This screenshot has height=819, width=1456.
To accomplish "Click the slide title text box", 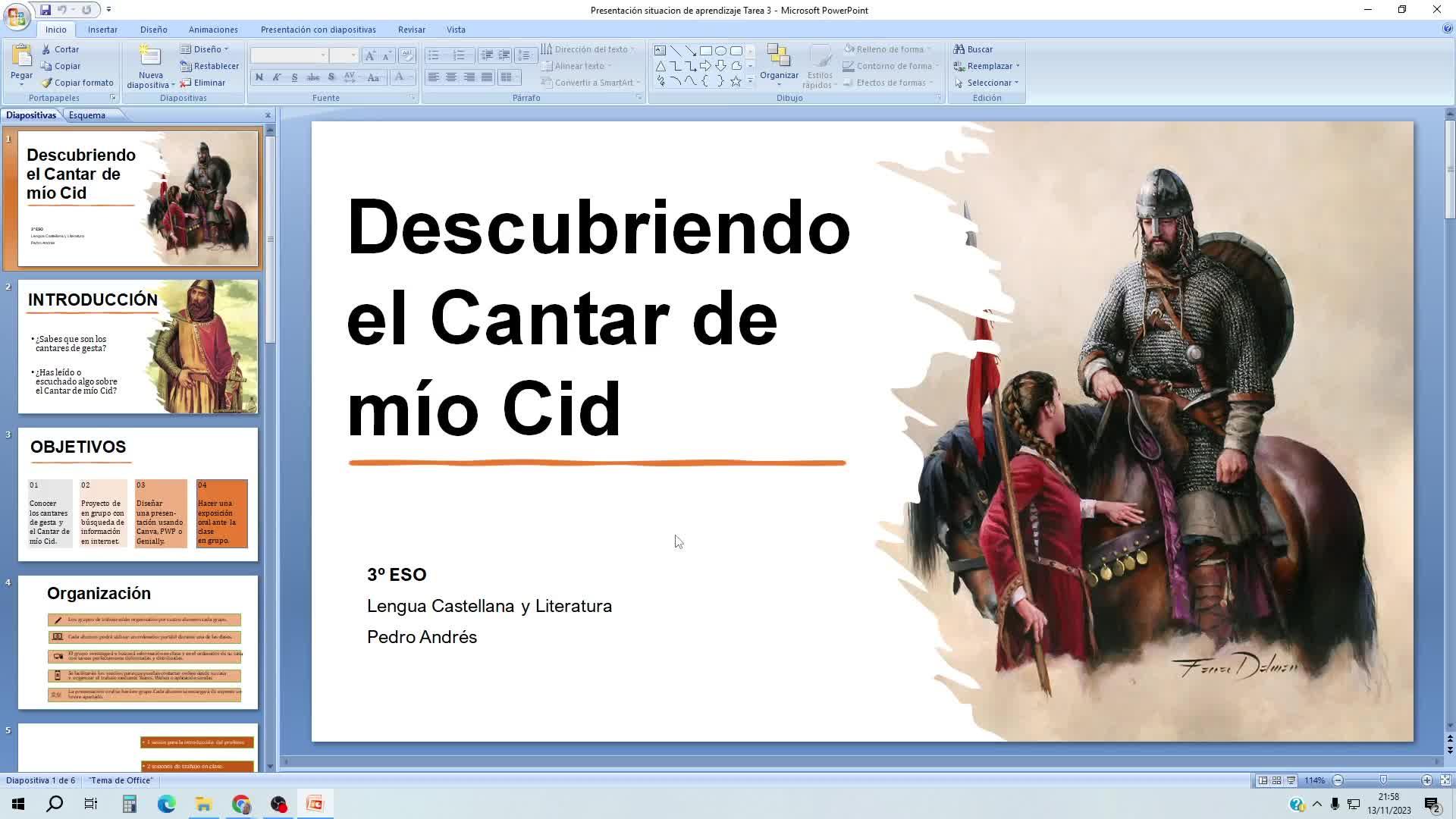I will (598, 317).
